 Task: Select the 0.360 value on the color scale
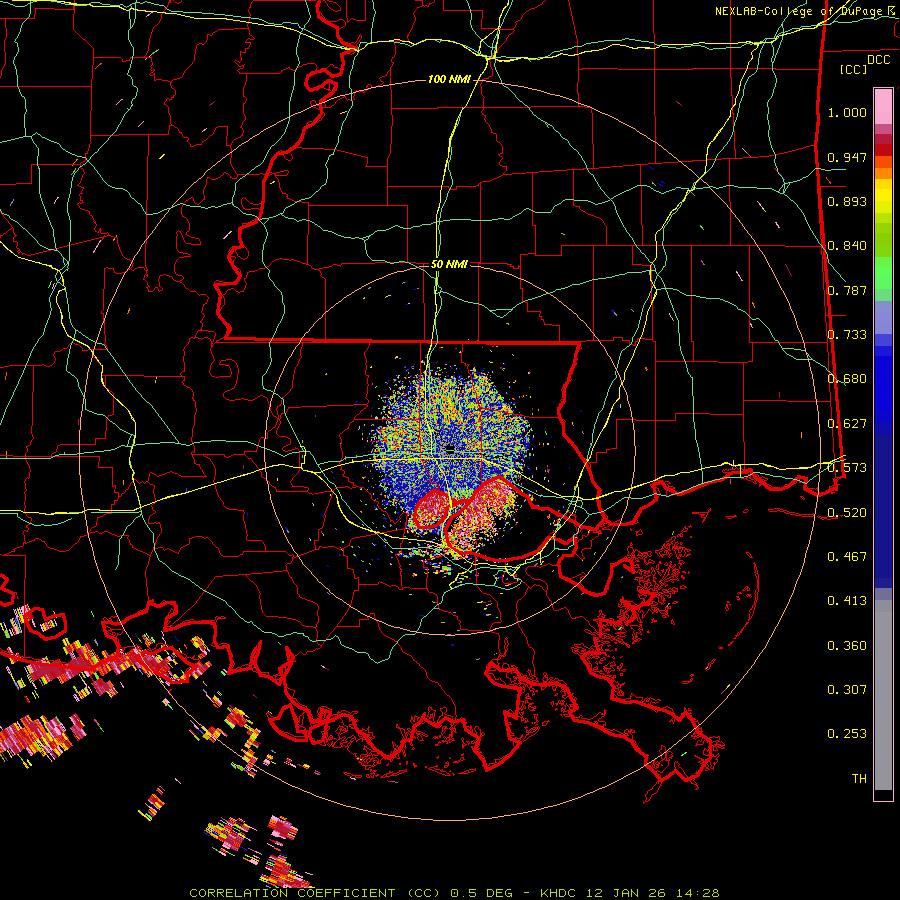pyautogui.click(x=847, y=646)
